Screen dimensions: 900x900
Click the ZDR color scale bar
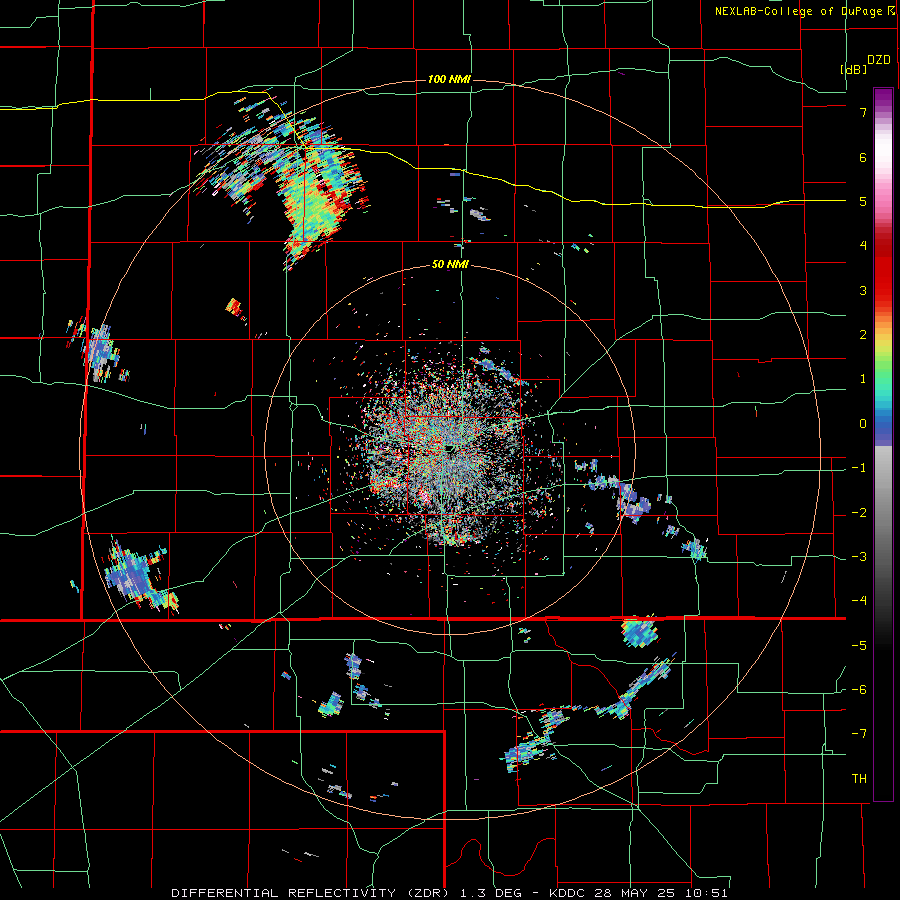883,444
